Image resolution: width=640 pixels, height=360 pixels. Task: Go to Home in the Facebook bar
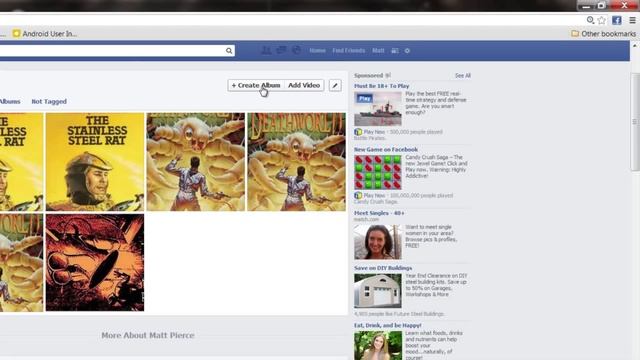pos(317,51)
